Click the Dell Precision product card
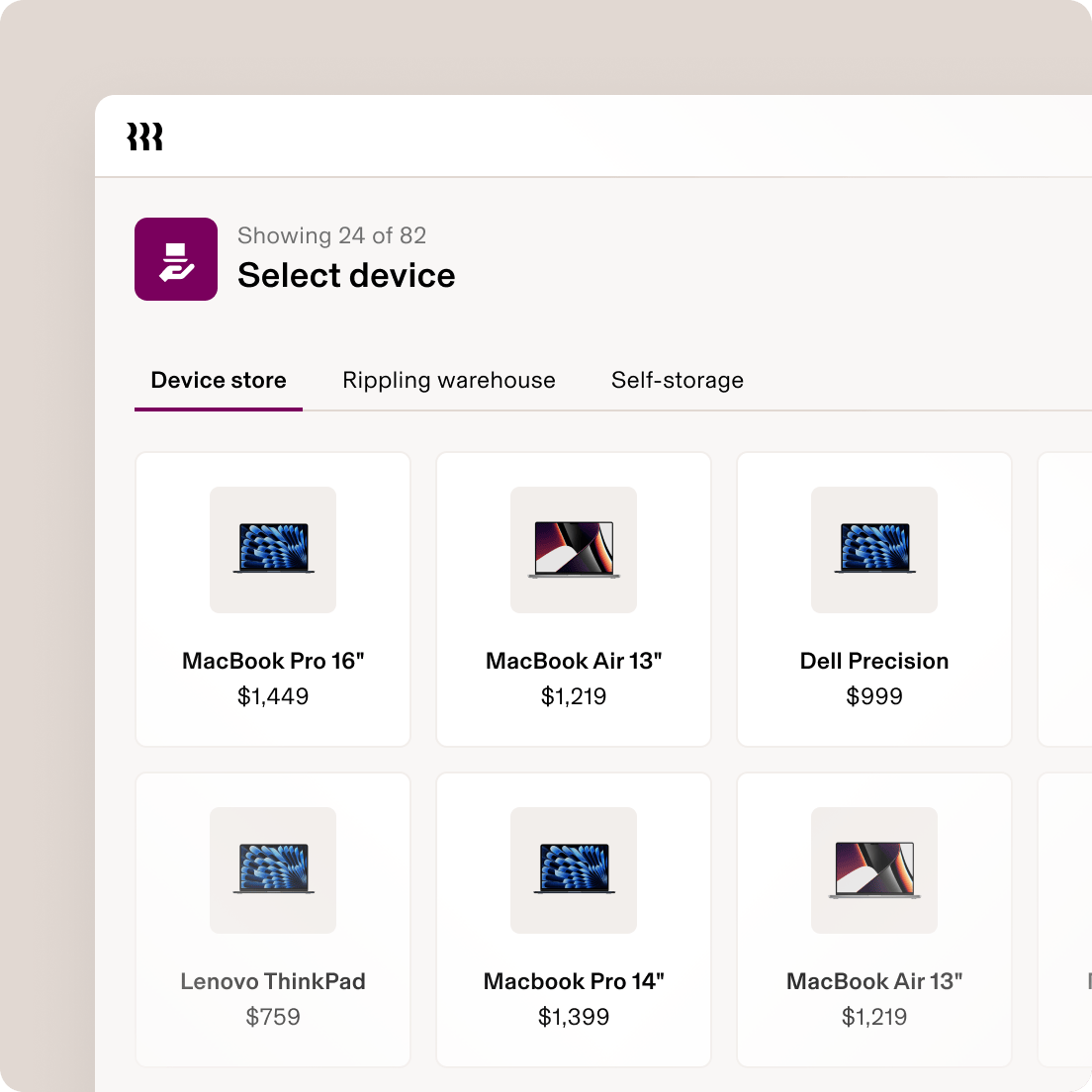The height and width of the screenshot is (1092, 1092). point(874,598)
